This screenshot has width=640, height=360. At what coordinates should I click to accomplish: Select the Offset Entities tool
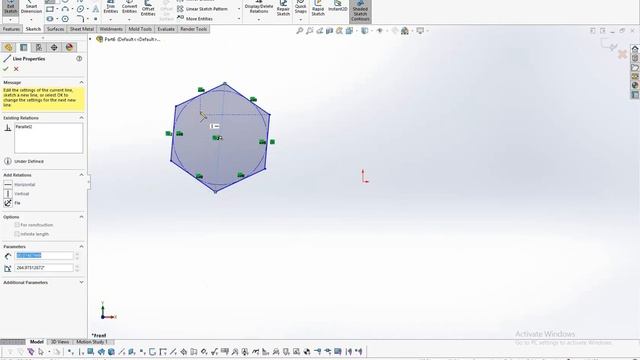point(148,9)
